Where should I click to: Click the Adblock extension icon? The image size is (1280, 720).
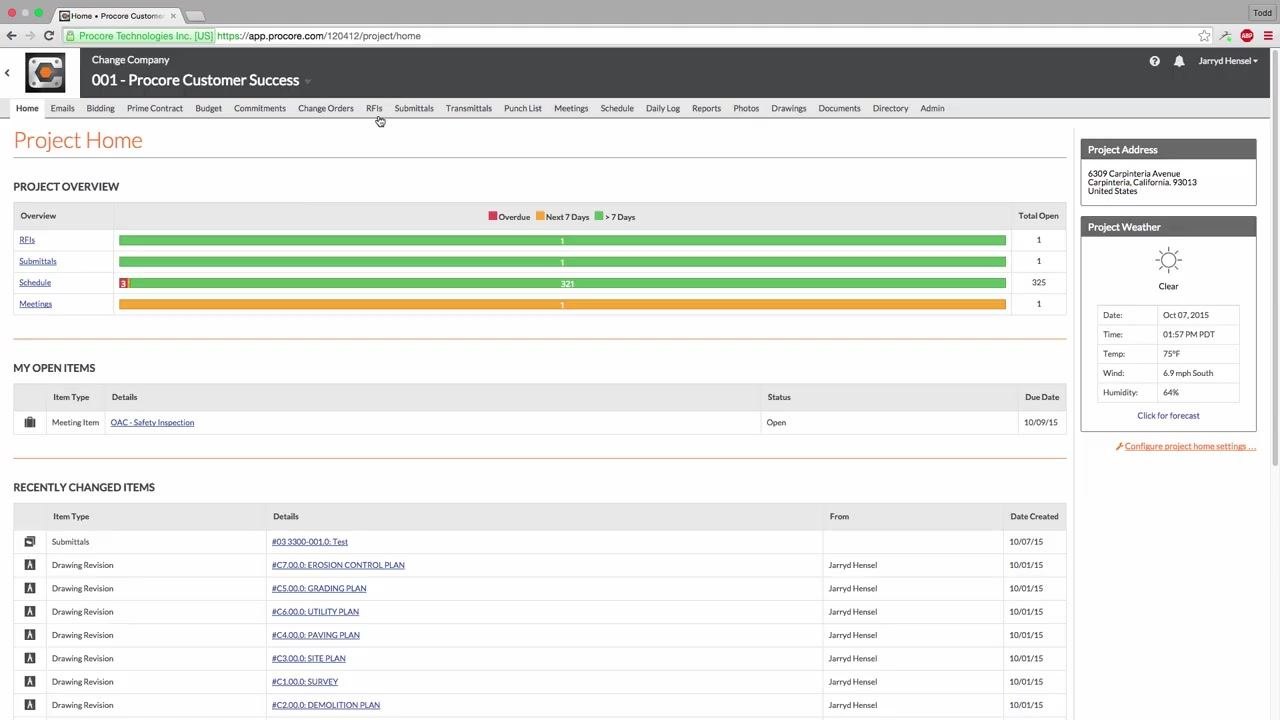pyautogui.click(x=1246, y=36)
